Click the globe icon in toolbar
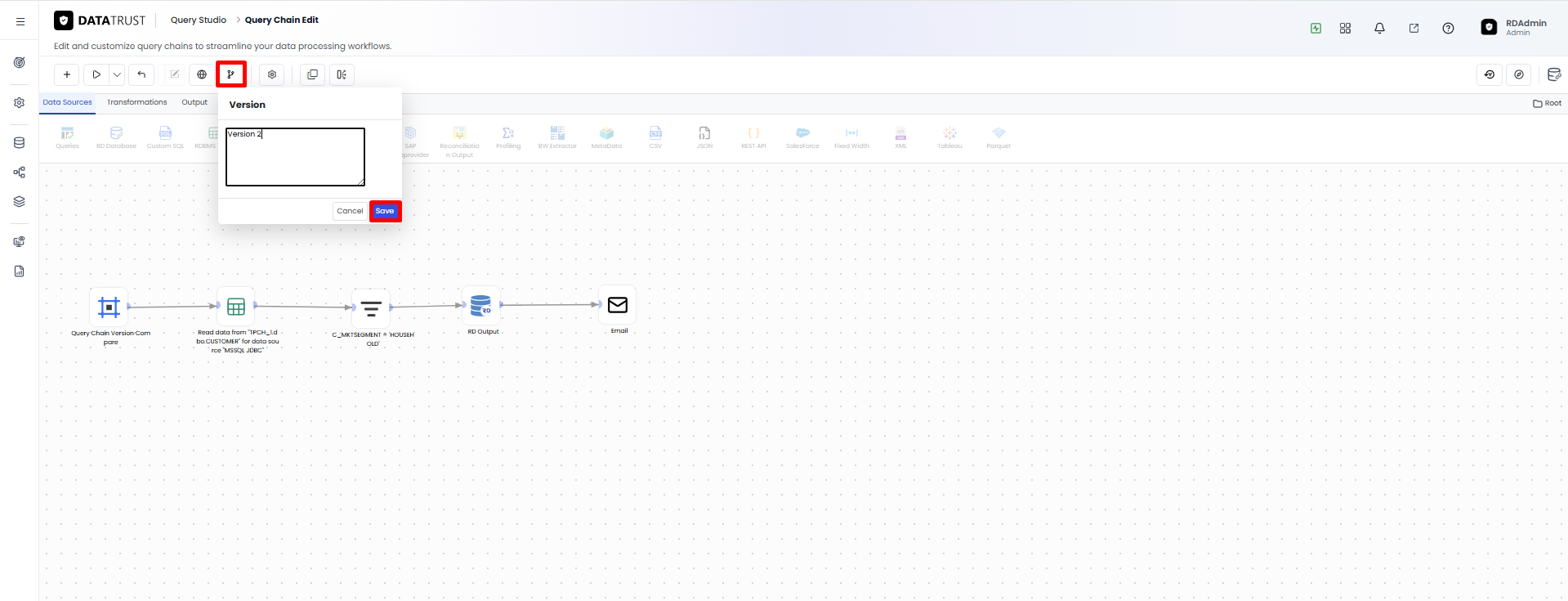 pos(202,74)
